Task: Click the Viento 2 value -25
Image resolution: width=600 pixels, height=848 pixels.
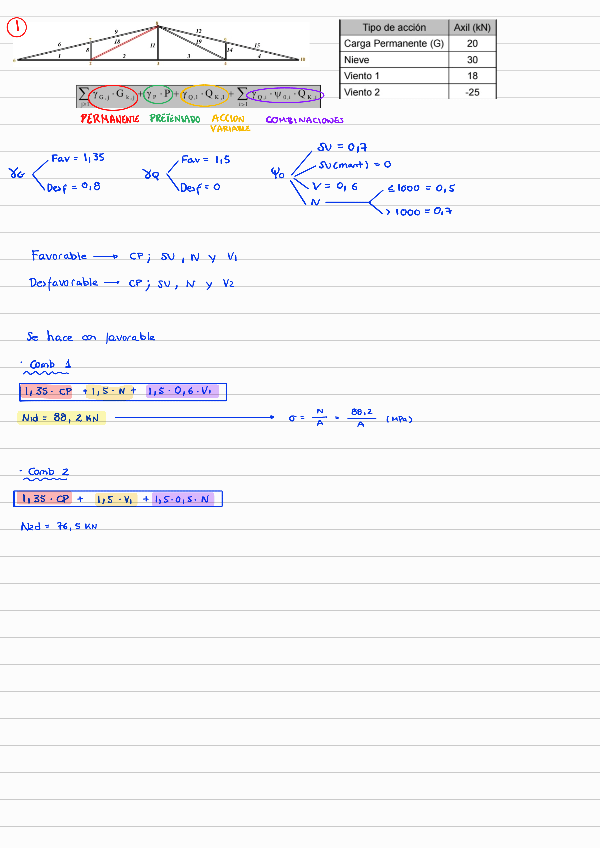Action: [x=472, y=91]
